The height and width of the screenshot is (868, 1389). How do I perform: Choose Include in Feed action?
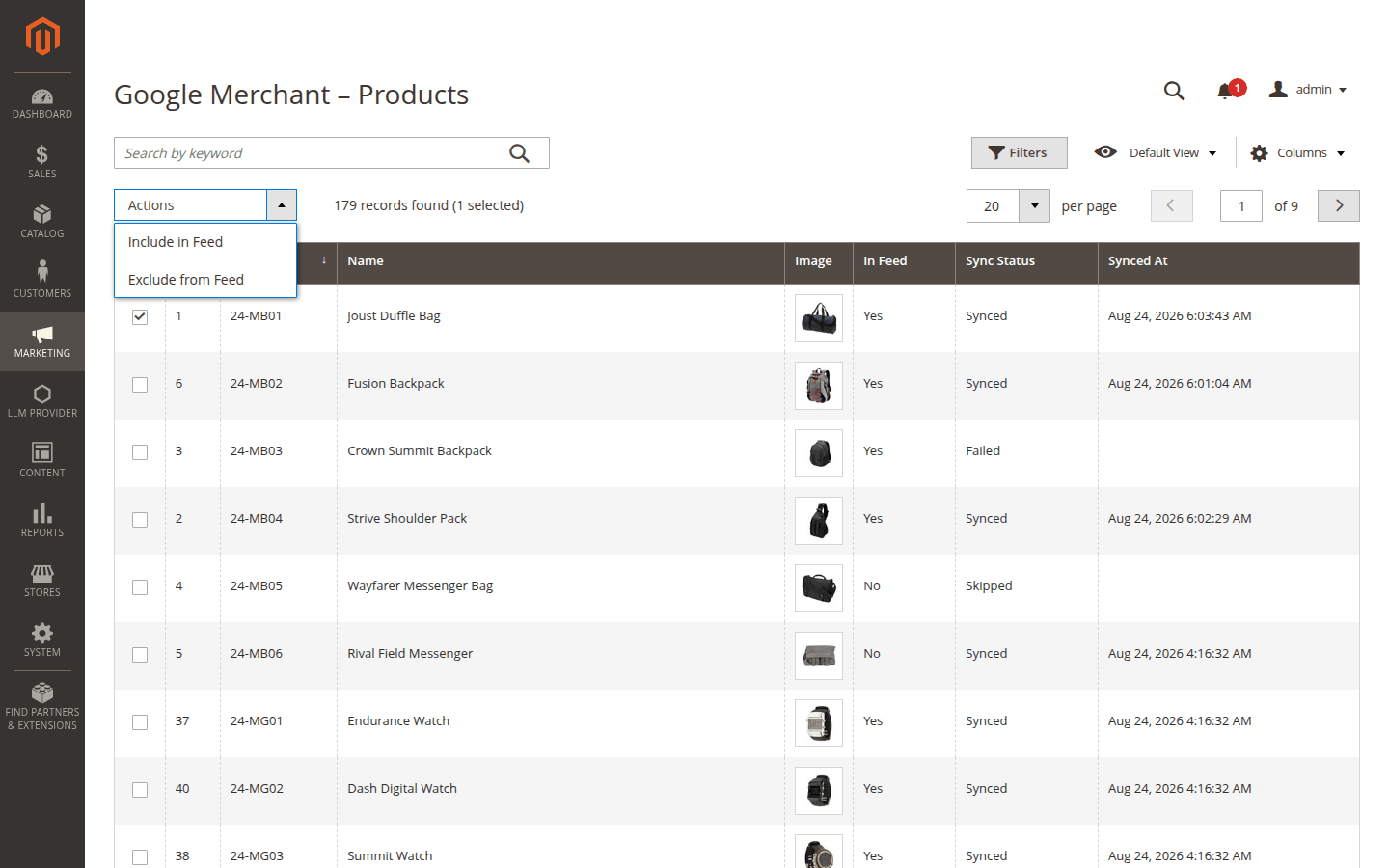click(x=205, y=242)
